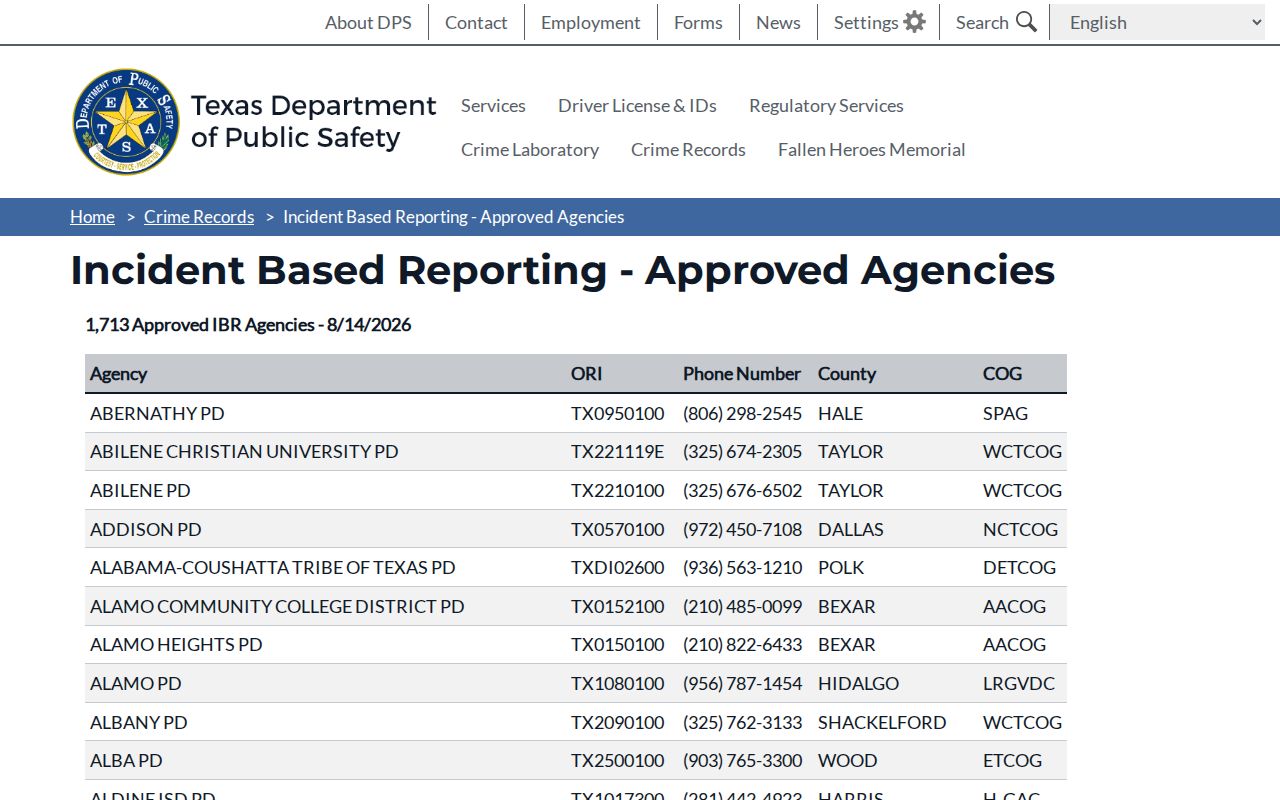1280x800 pixels.
Task: Follow the Crime Records breadcrumb link
Action: pos(199,217)
